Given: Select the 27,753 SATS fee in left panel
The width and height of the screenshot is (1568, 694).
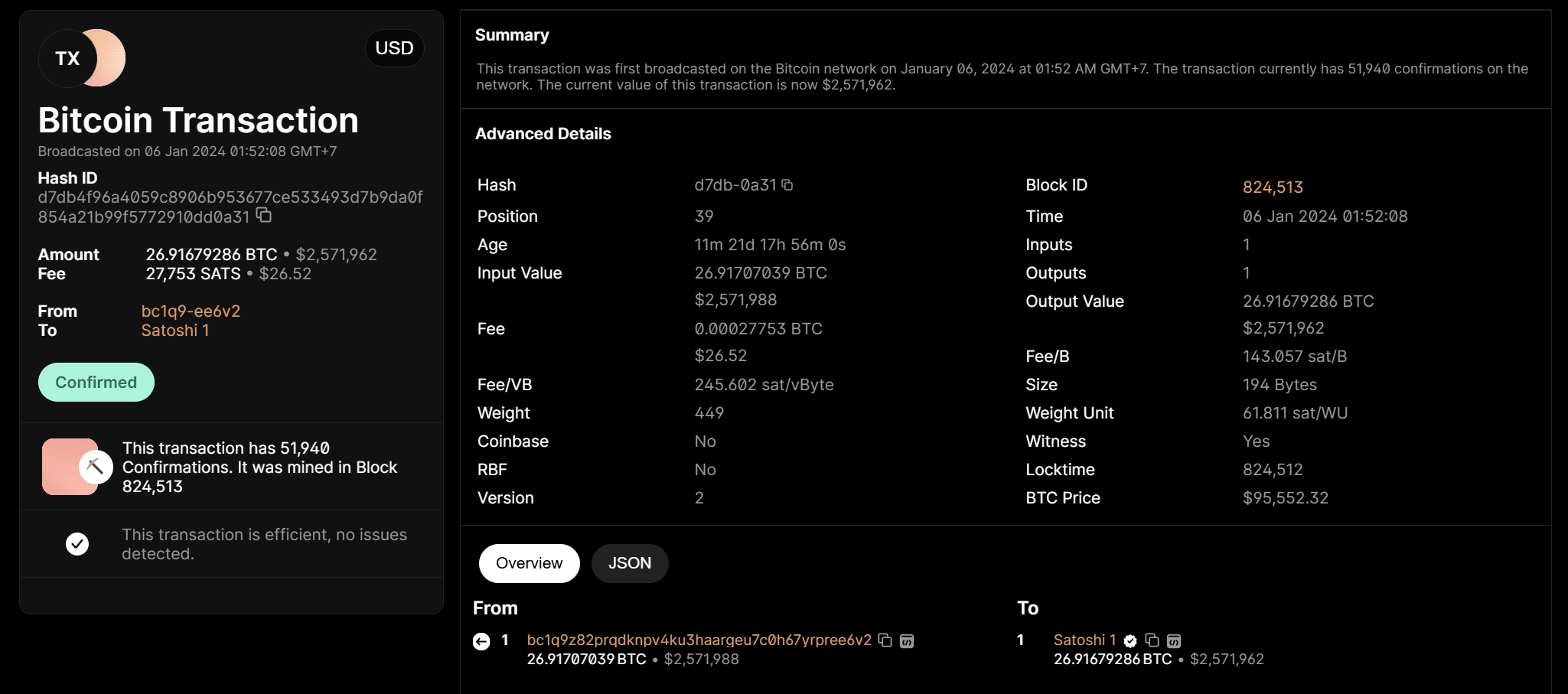Looking at the screenshot, I should click(194, 273).
